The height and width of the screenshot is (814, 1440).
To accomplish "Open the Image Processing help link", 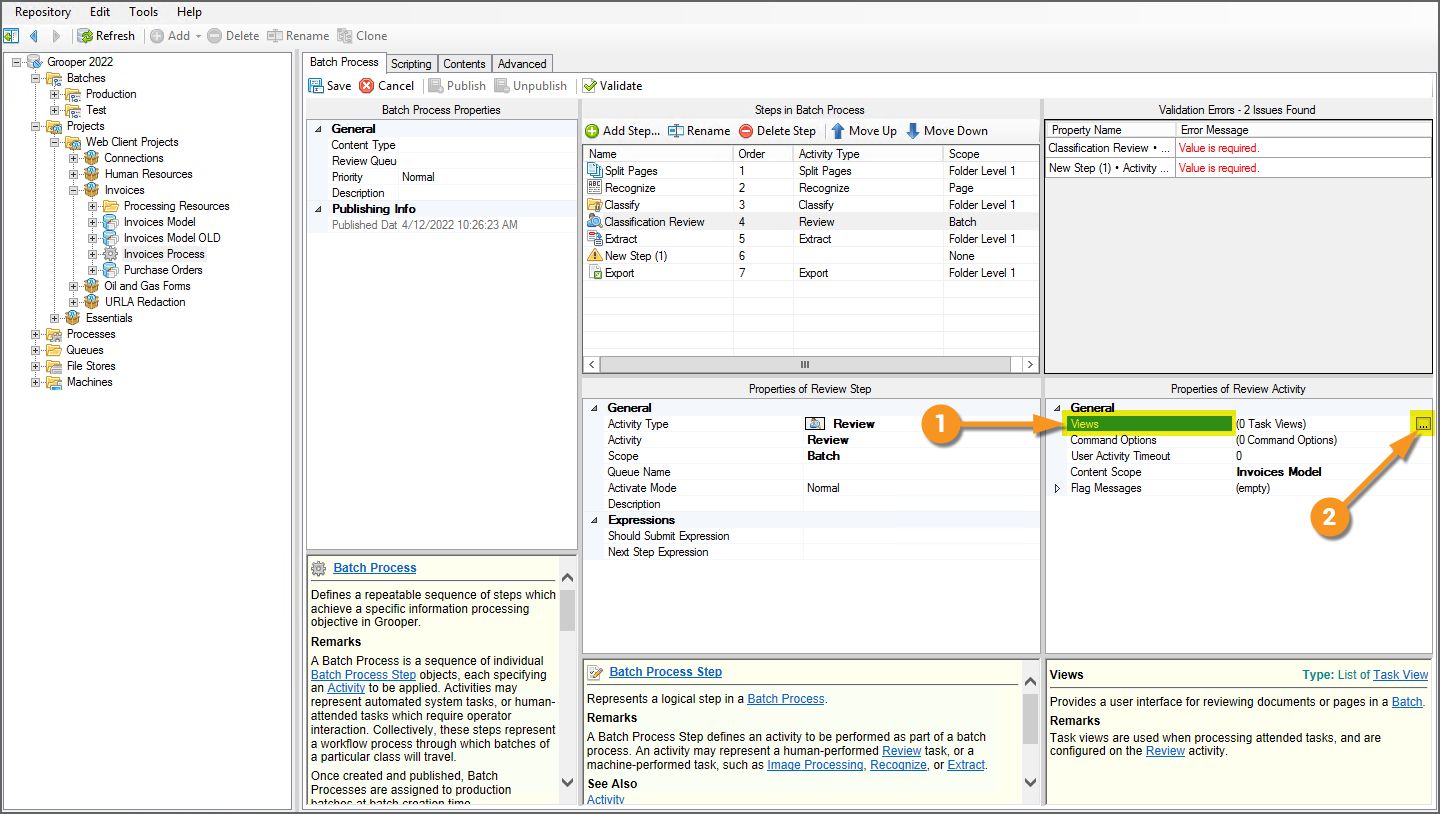I will (814, 765).
